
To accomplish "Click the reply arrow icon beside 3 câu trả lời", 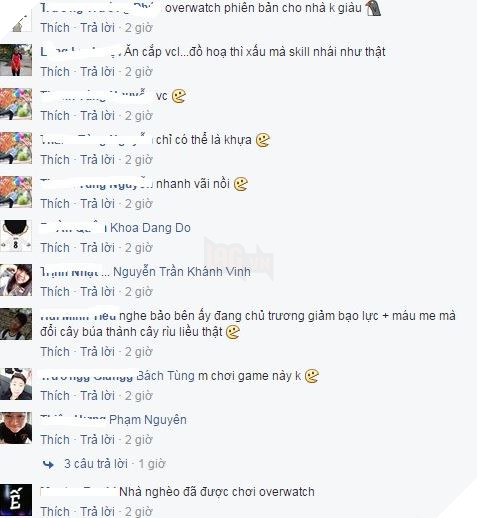I will coord(49,464).
